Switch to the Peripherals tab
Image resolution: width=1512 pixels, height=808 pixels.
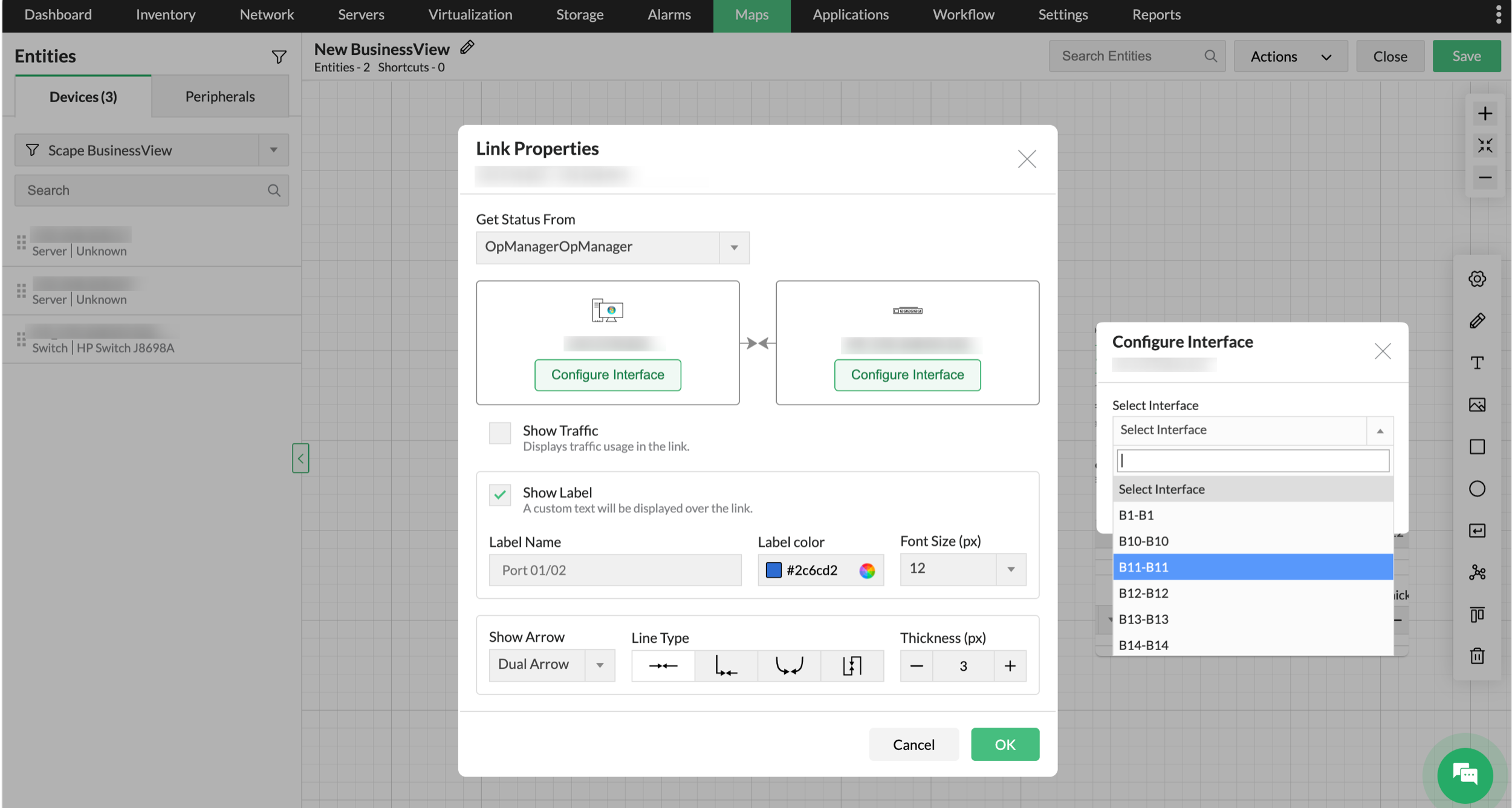(219, 96)
